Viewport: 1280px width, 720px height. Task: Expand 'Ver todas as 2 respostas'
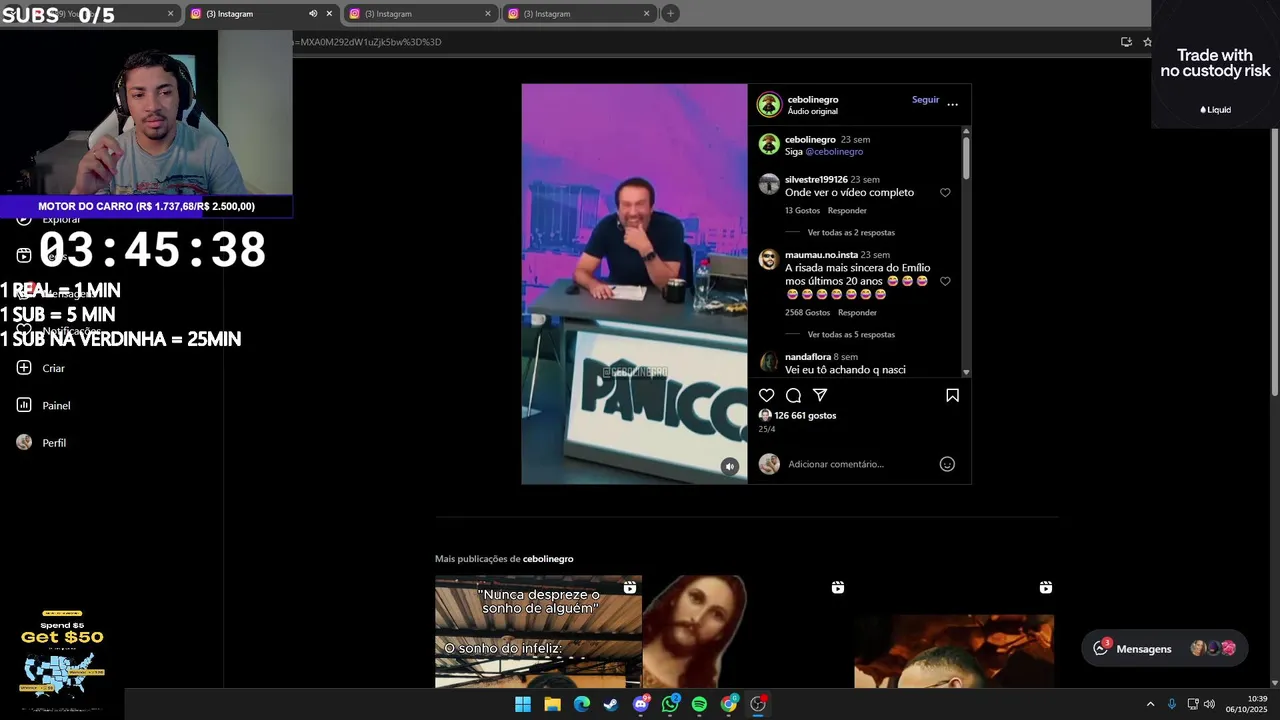(851, 233)
